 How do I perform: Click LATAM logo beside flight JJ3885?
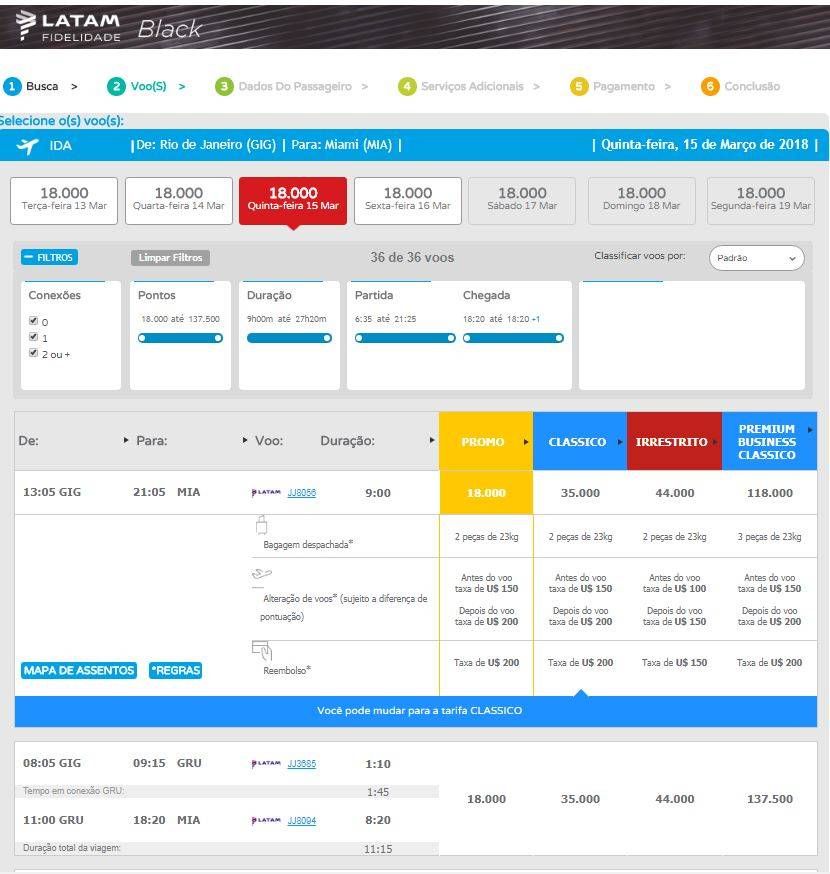[x=266, y=763]
